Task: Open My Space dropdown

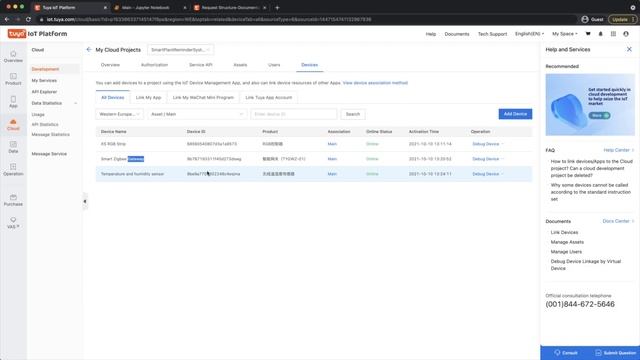Action: 565,34
